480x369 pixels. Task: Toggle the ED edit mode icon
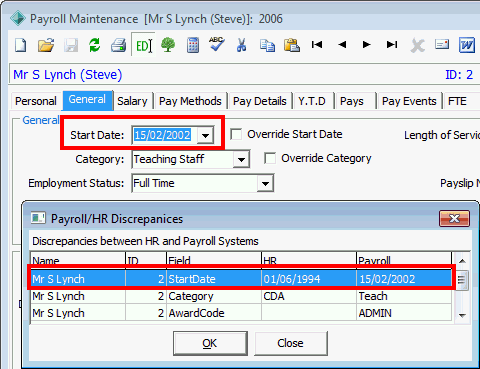coord(144,45)
